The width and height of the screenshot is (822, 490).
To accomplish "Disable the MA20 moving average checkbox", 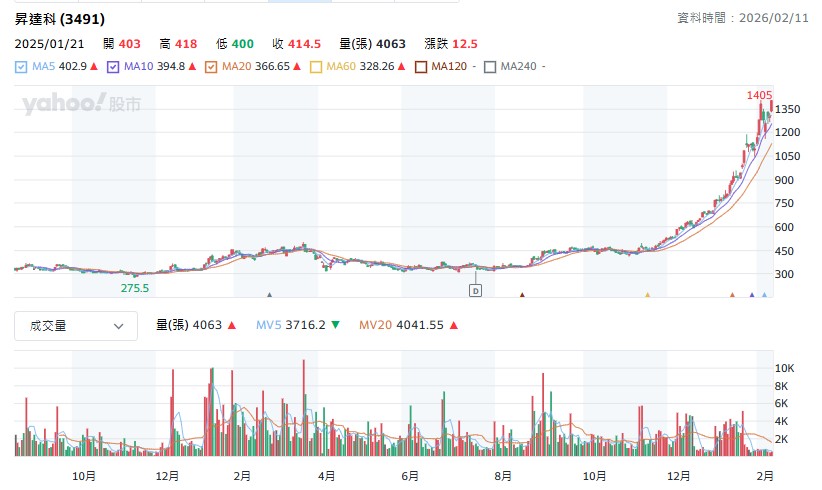I will [210, 67].
